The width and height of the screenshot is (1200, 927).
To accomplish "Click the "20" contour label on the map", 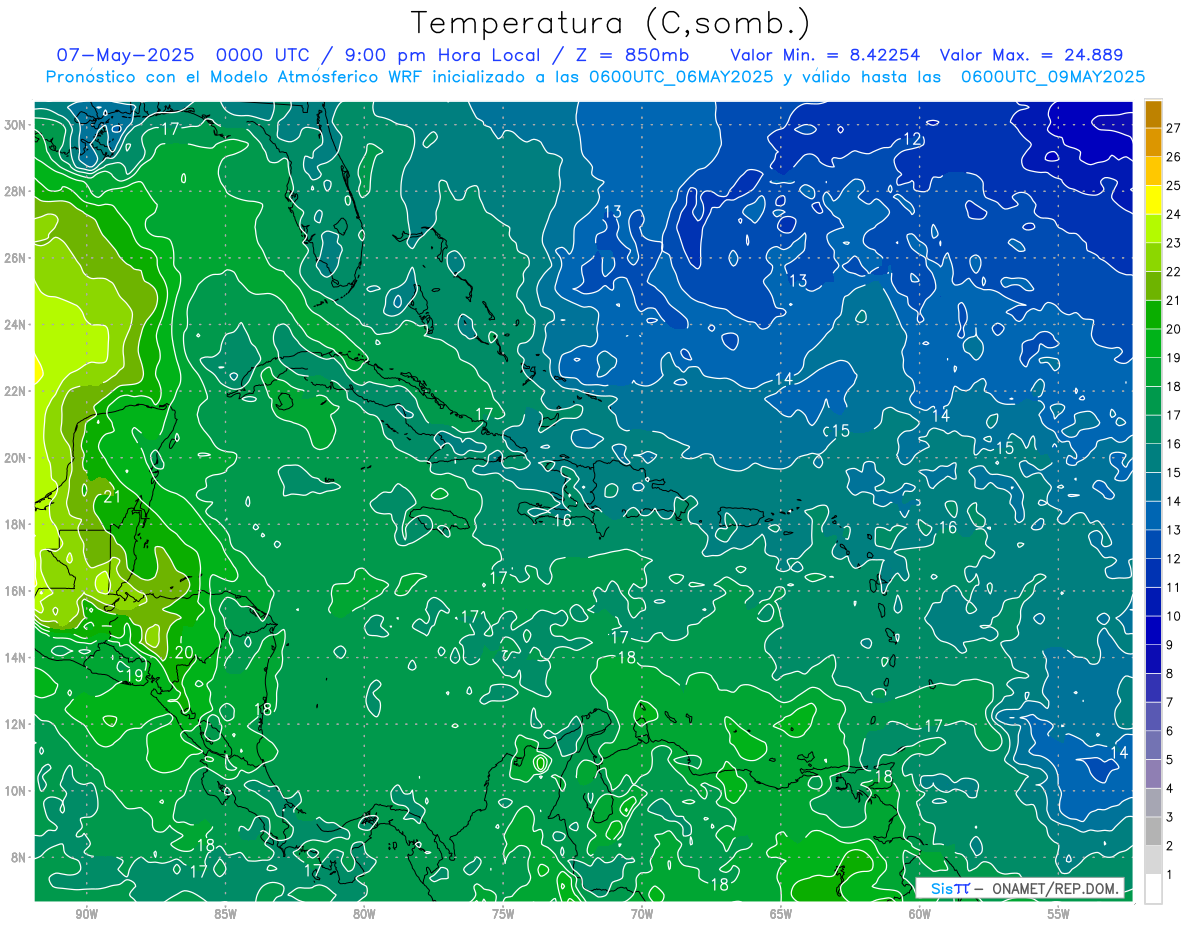I will 184,652.
